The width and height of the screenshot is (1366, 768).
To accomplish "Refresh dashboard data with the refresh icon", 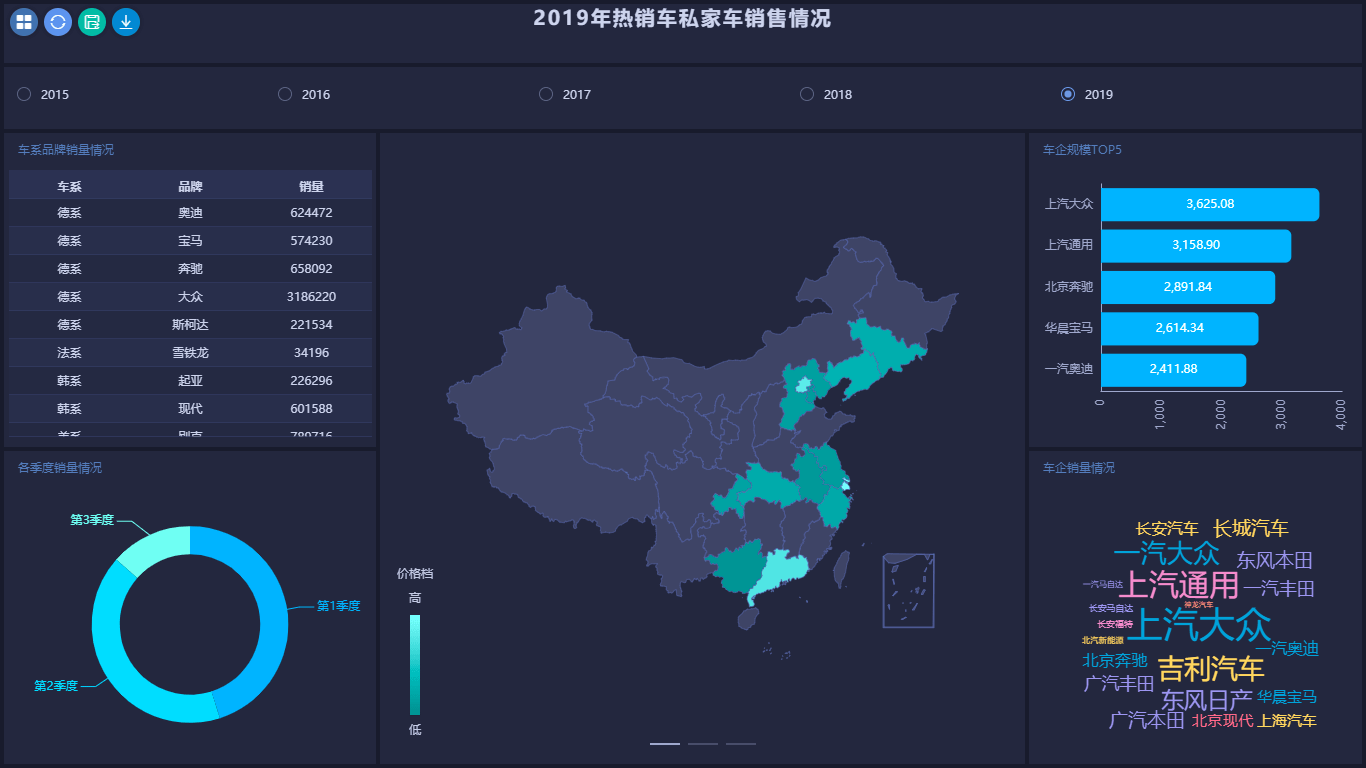I will coord(57,21).
